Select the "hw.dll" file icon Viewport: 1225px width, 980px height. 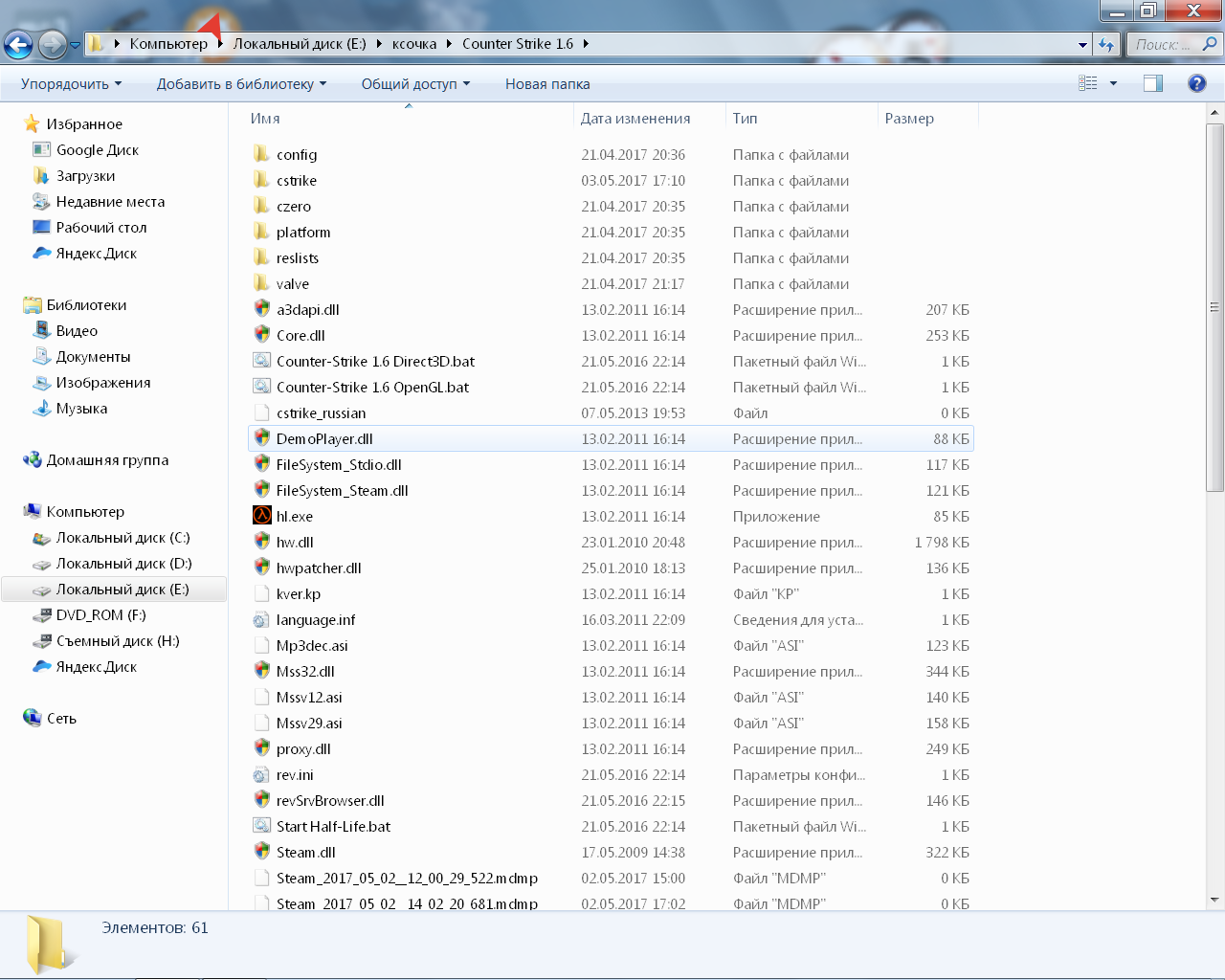[x=261, y=541]
